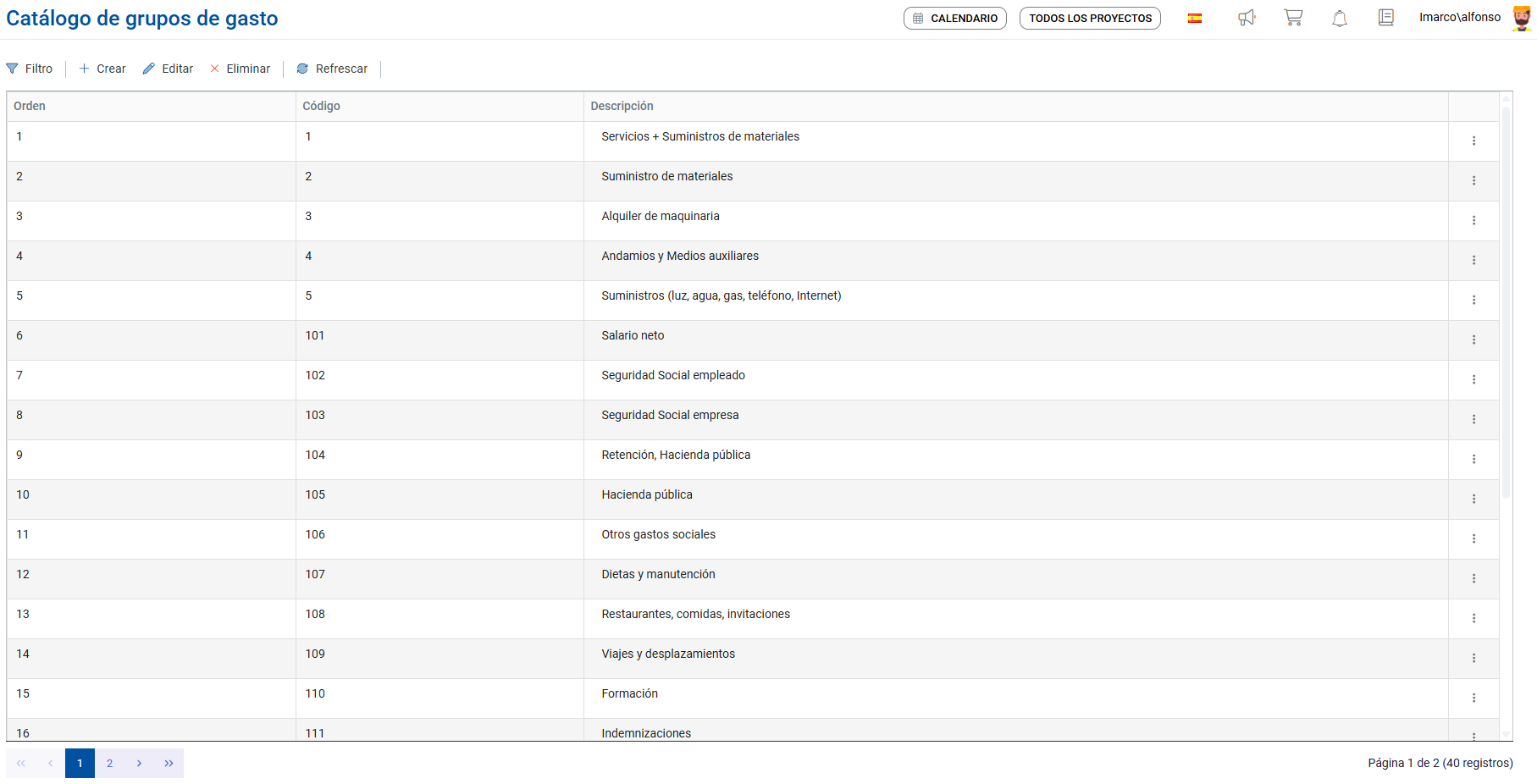Click the megaphone announcements icon

(1247, 18)
